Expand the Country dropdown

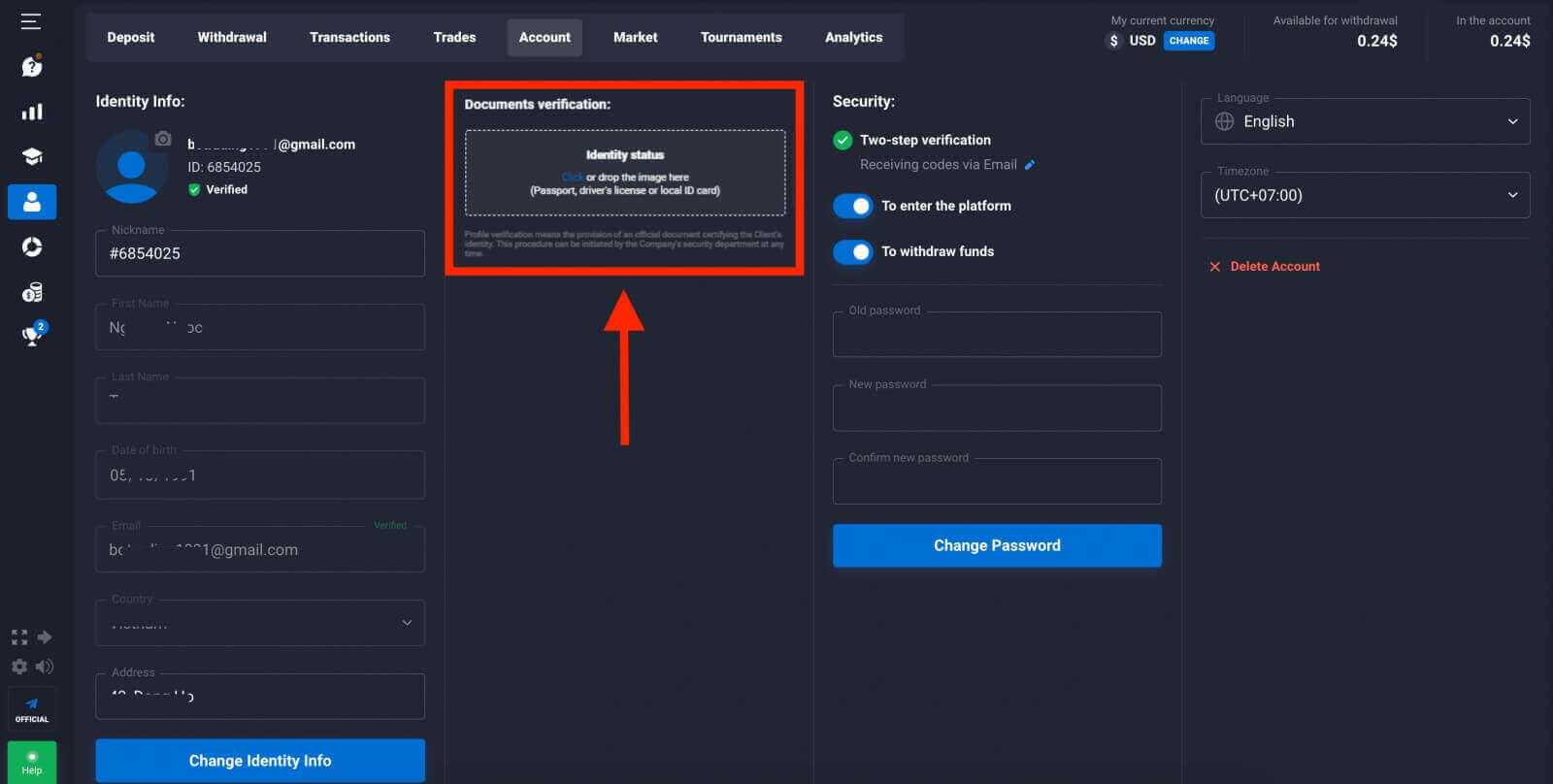(260, 623)
